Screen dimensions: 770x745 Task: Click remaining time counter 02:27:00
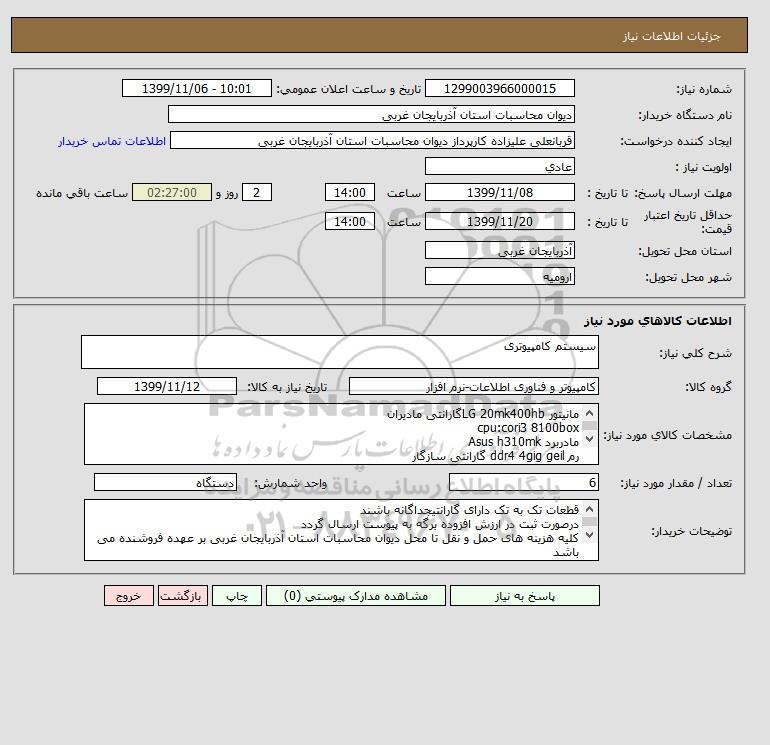[172, 193]
